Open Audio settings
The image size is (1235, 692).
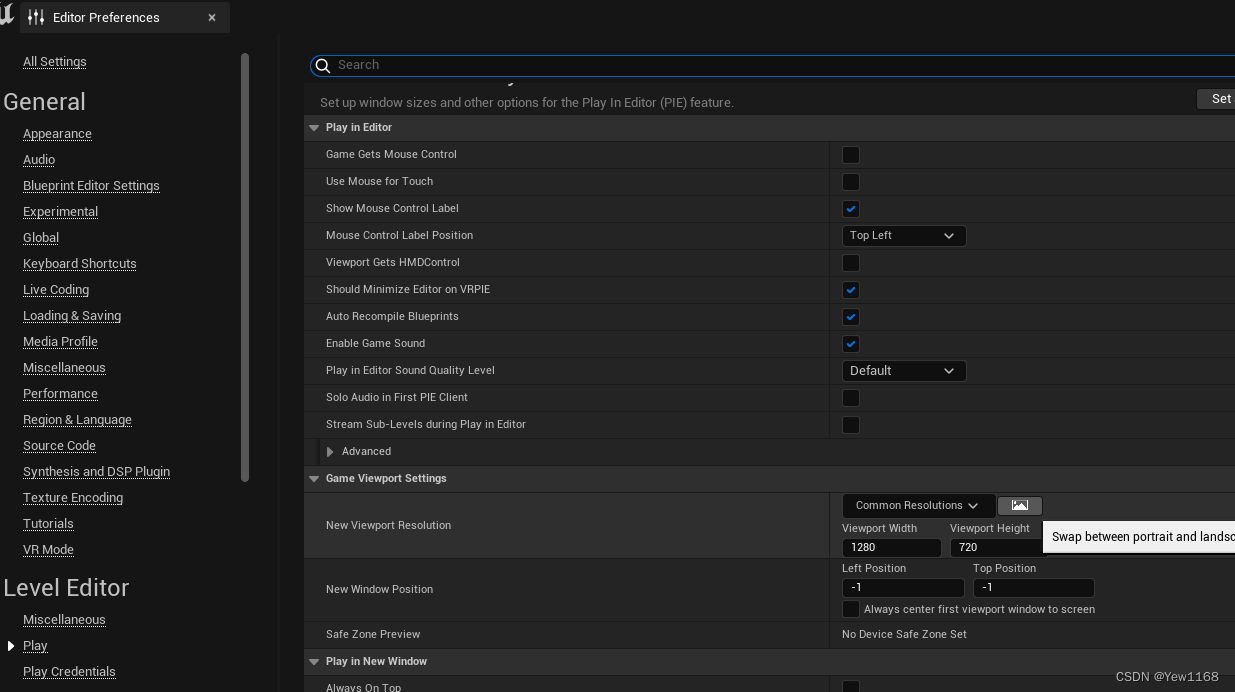pyautogui.click(x=39, y=160)
